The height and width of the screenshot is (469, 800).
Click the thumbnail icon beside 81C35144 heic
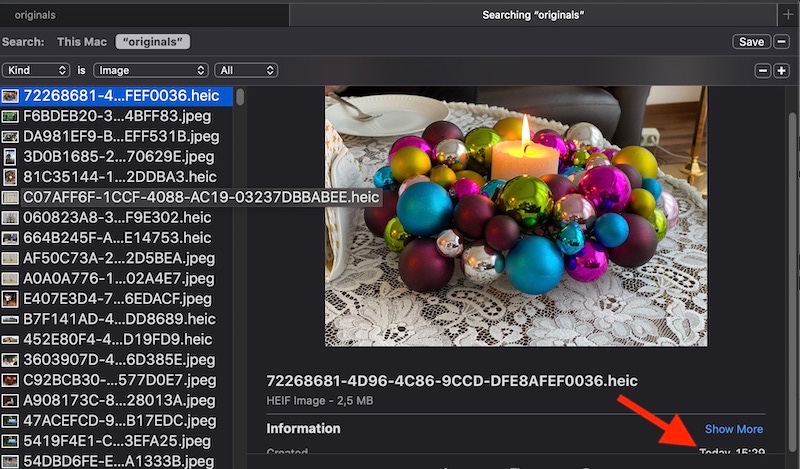(10, 177)
